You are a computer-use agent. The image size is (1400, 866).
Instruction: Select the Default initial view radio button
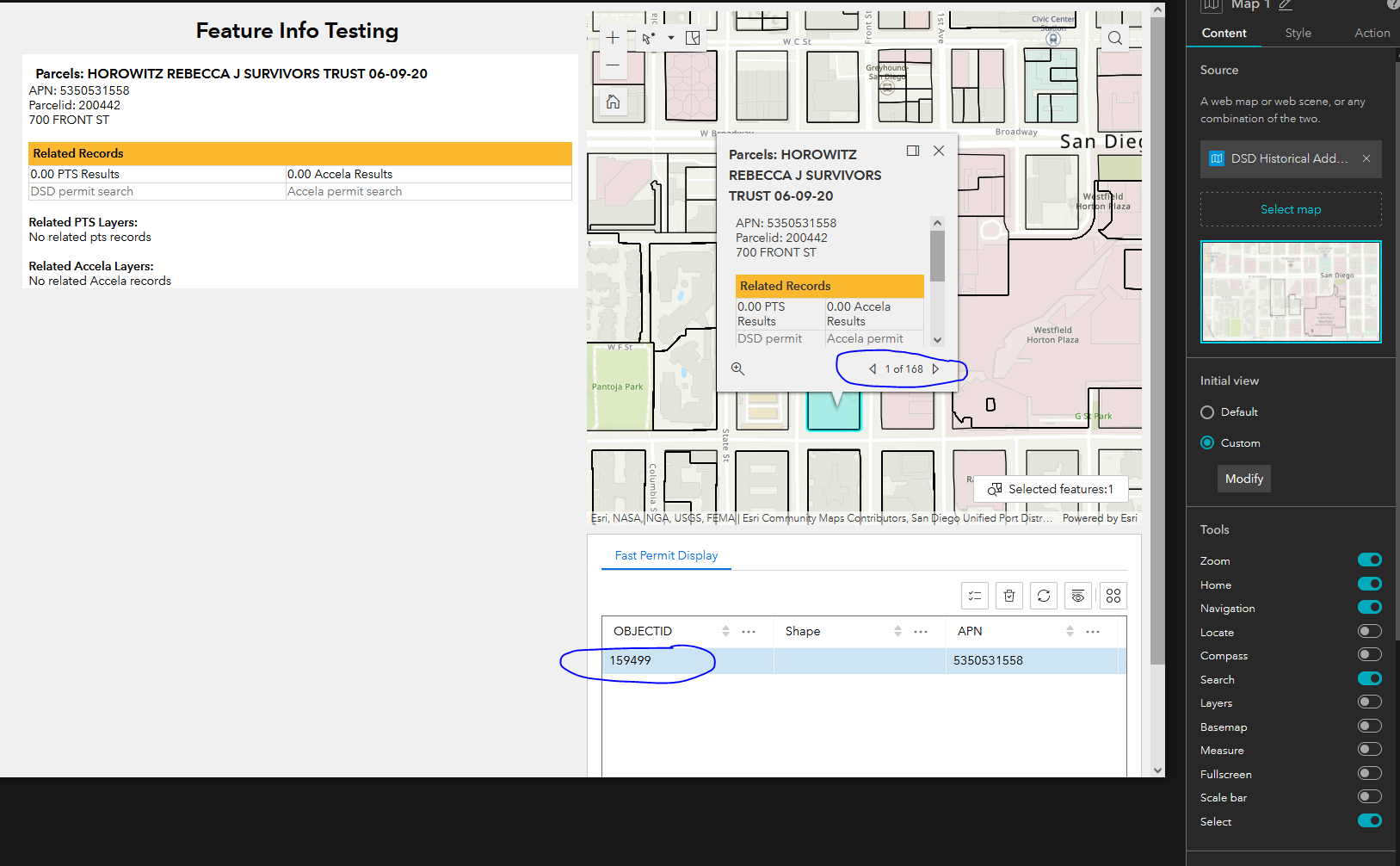(1207, 411)
